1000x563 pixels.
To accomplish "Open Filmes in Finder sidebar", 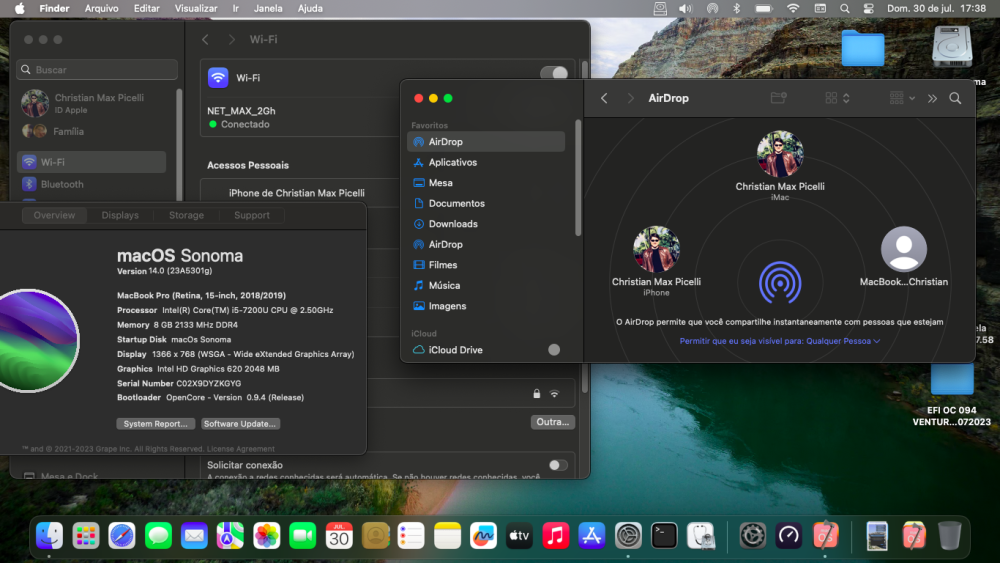I will click(x=486, y=265).
